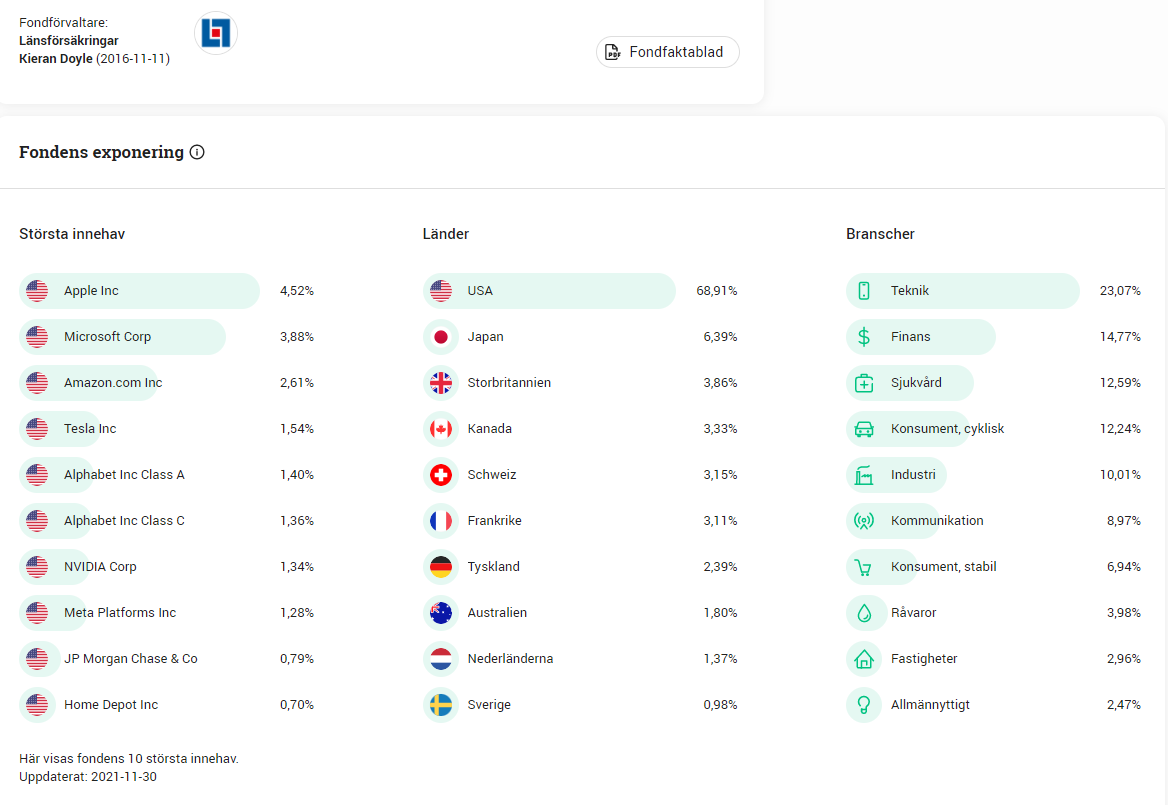
Task: Click the Fastigheter house icon
Action: [x=864, y=659]
